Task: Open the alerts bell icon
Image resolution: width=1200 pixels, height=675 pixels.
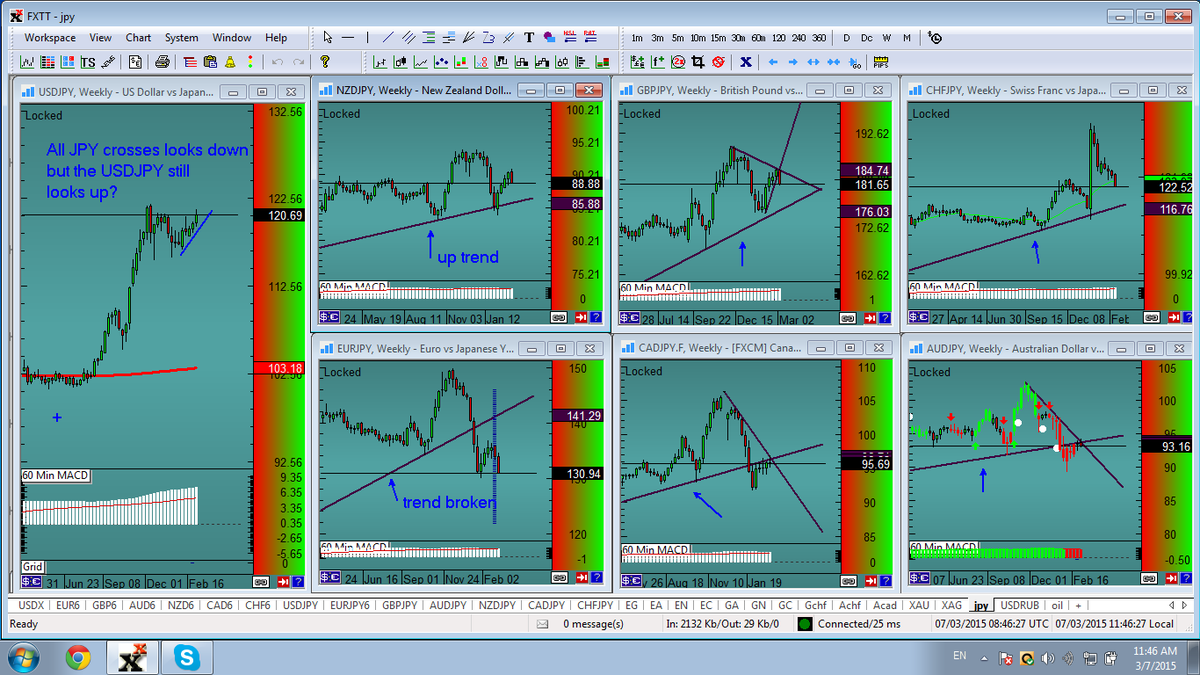Action: click(x=230, y=62)
